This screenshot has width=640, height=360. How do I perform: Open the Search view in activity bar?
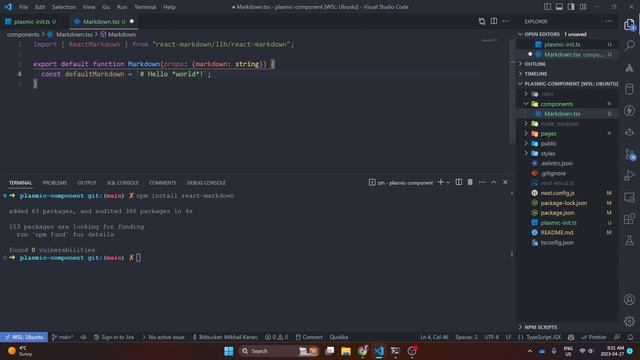(x=629, y=45)
